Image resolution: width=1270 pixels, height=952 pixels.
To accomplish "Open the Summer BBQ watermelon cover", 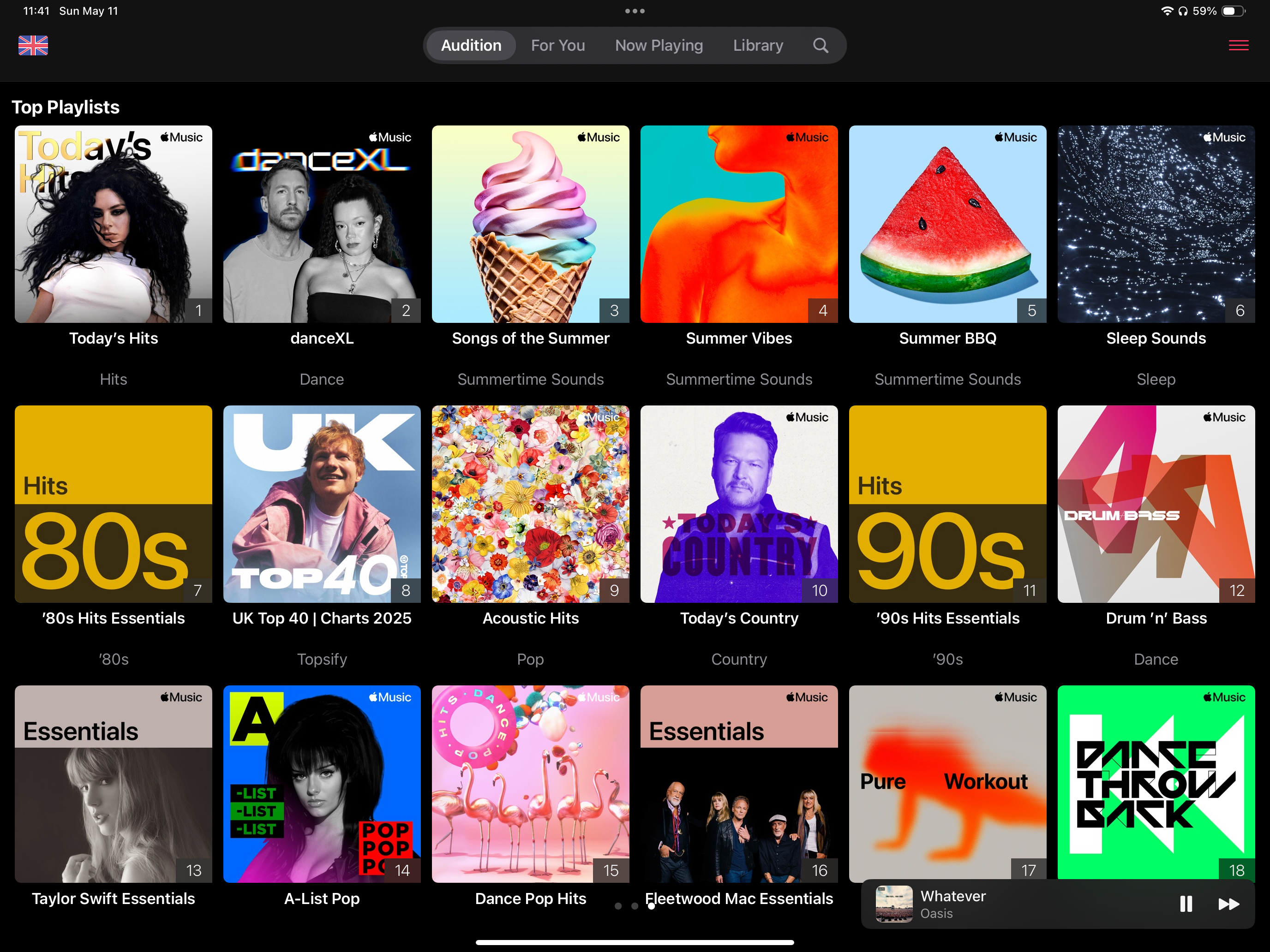I will click(947, 224).
